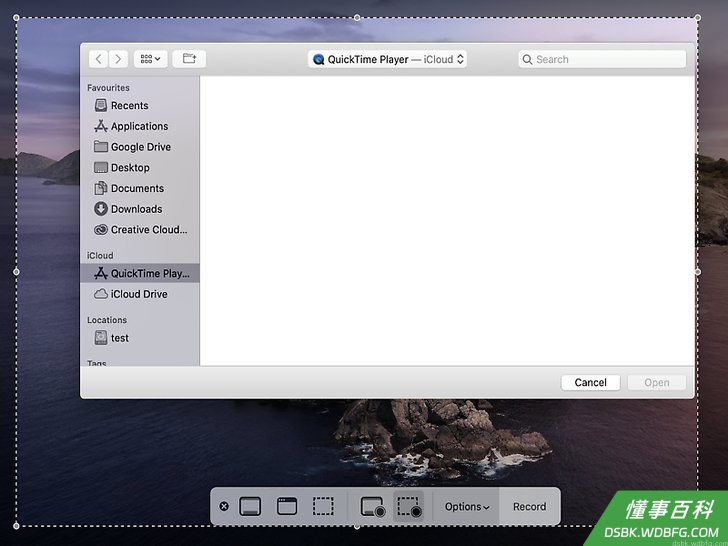Click the Favourites section header

click(x=108, y=88)
